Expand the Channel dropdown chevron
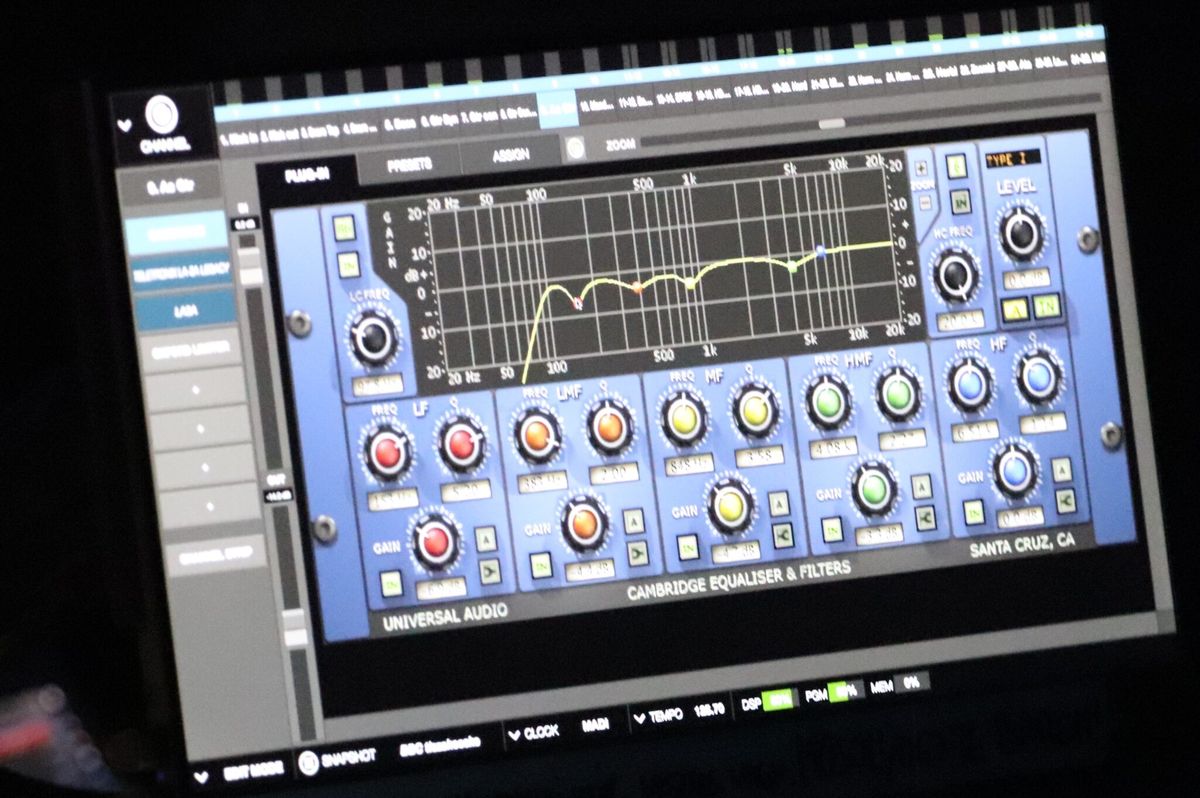The width and height of the screenshot is (1200, 798). tap(124, 126)
